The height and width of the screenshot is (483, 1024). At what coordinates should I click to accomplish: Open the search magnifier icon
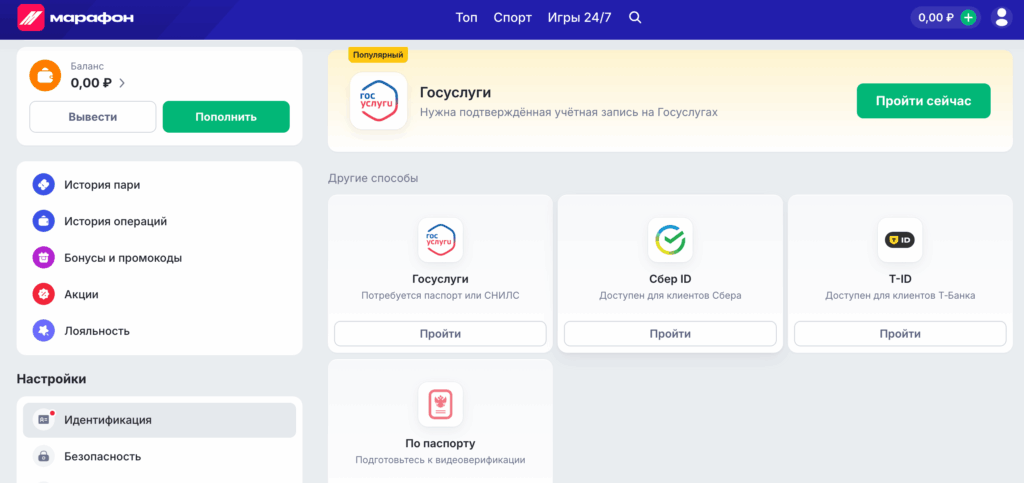pyautogui.click(x=635, y=18)
